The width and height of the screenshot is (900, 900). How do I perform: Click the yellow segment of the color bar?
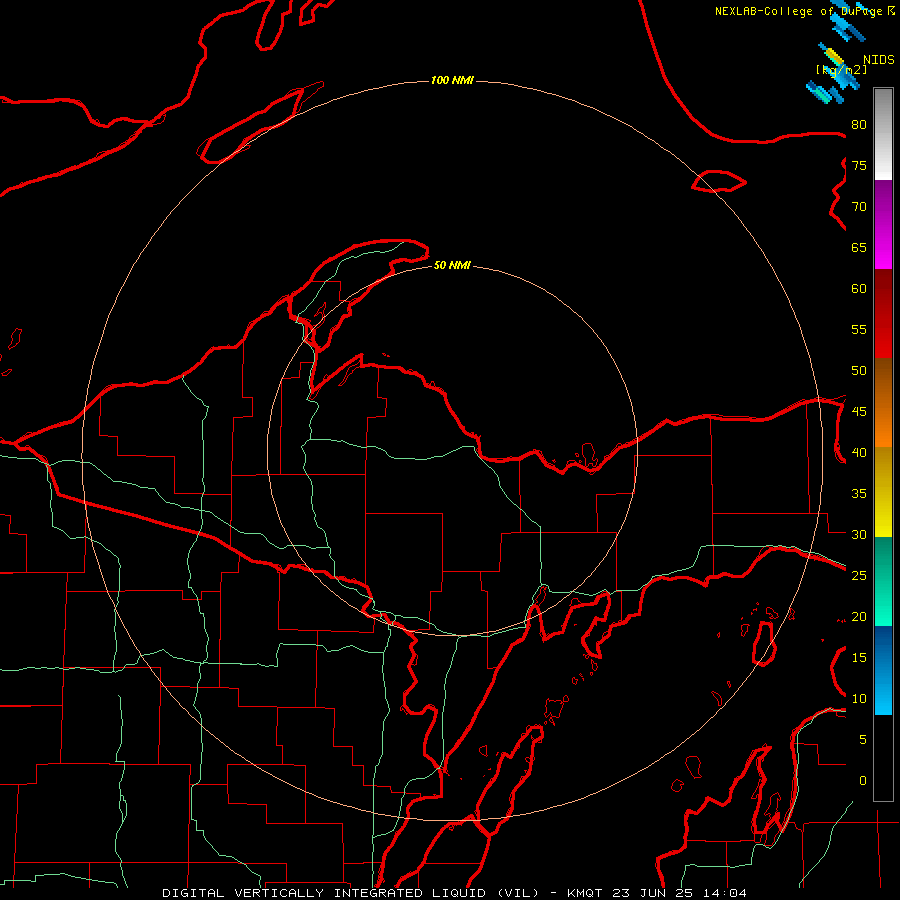tap(883, 492)
